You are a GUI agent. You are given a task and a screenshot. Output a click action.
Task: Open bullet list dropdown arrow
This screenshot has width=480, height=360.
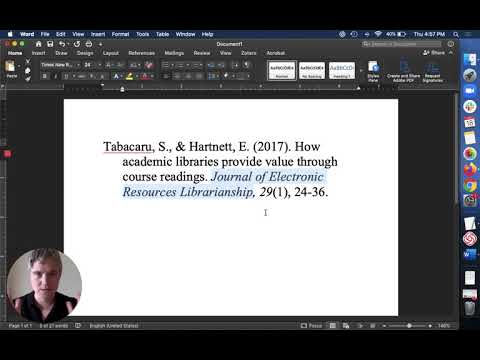pyautogui.click(x=172, y=65)
